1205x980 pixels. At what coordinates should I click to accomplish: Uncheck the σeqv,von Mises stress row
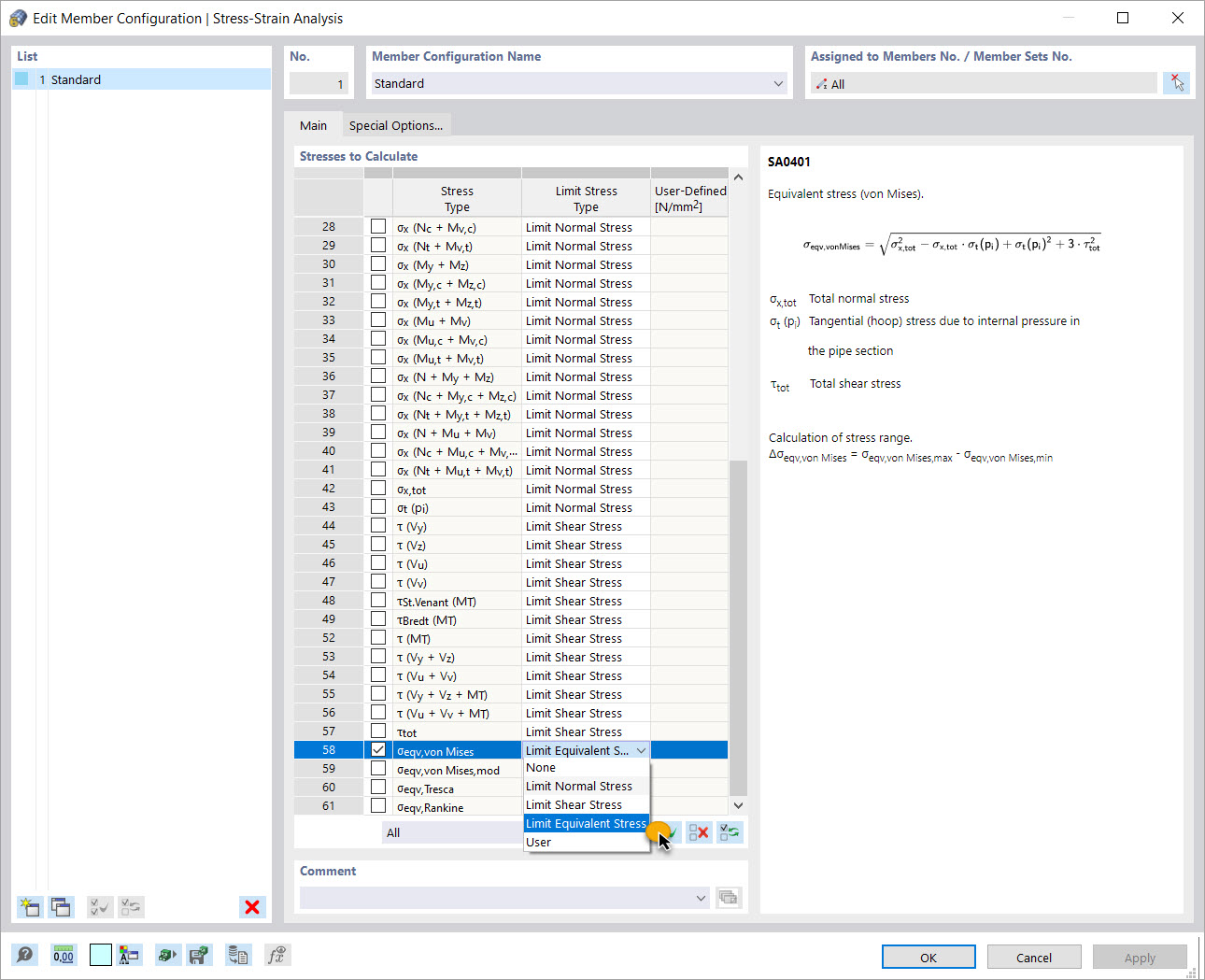pyautogui.click(x=378, y=749)
